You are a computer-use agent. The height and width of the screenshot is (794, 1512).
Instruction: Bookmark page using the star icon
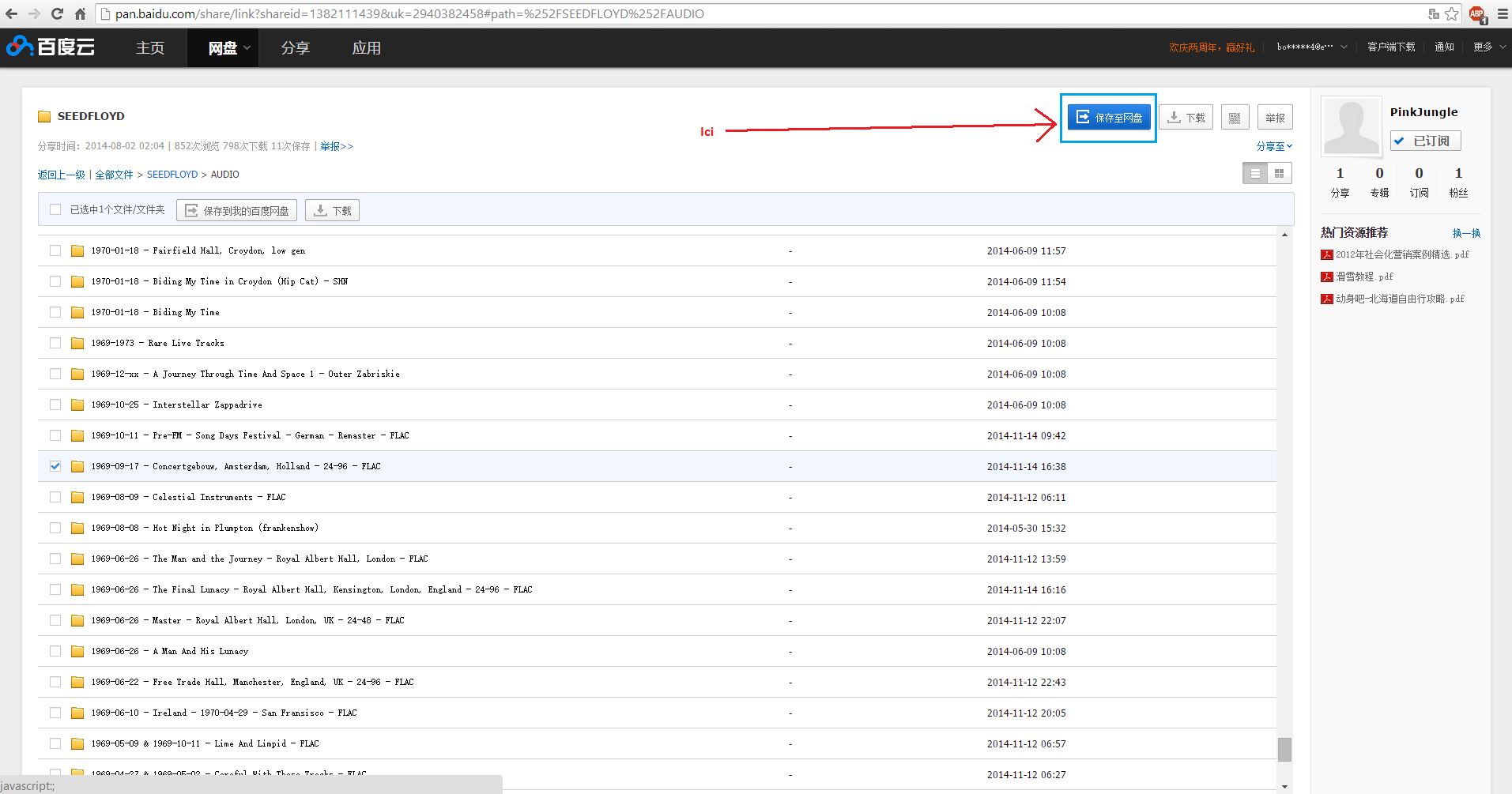point(1451,13)
